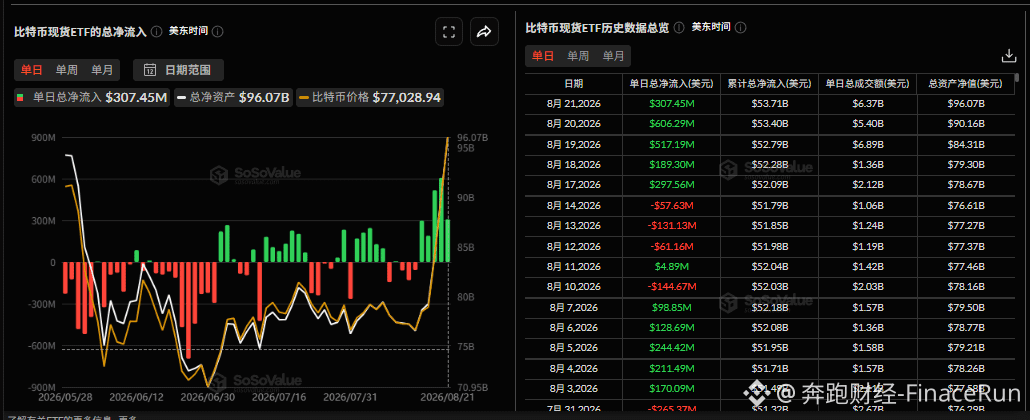Select 单日 tab above the chart
This screenshot has width=1030, height=420.
[32, 70]
